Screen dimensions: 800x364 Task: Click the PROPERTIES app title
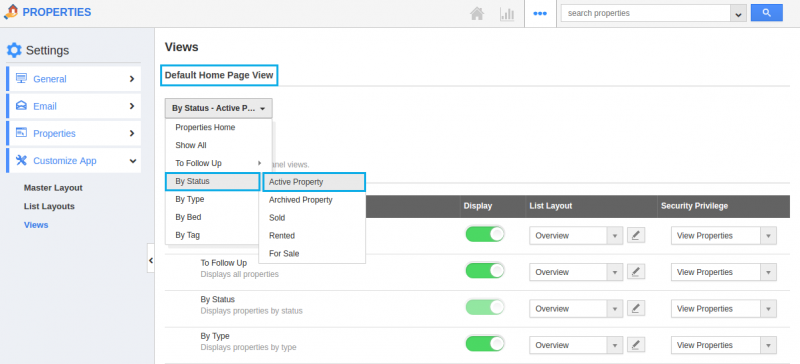coord(57,12)
